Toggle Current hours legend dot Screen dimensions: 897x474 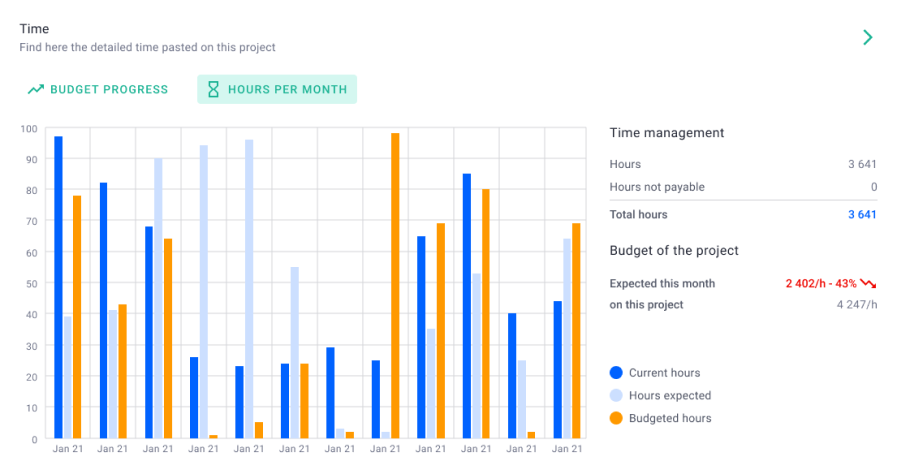coord(616,373)
